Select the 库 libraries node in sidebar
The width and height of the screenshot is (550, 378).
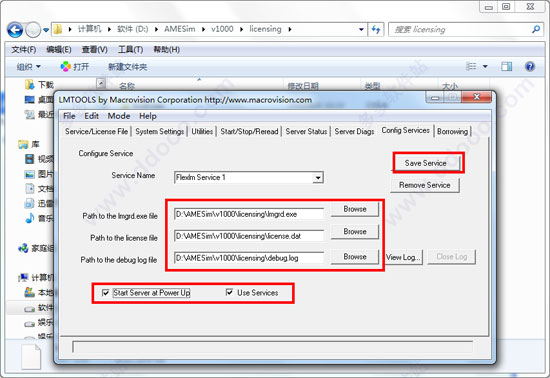click(28, 144)
